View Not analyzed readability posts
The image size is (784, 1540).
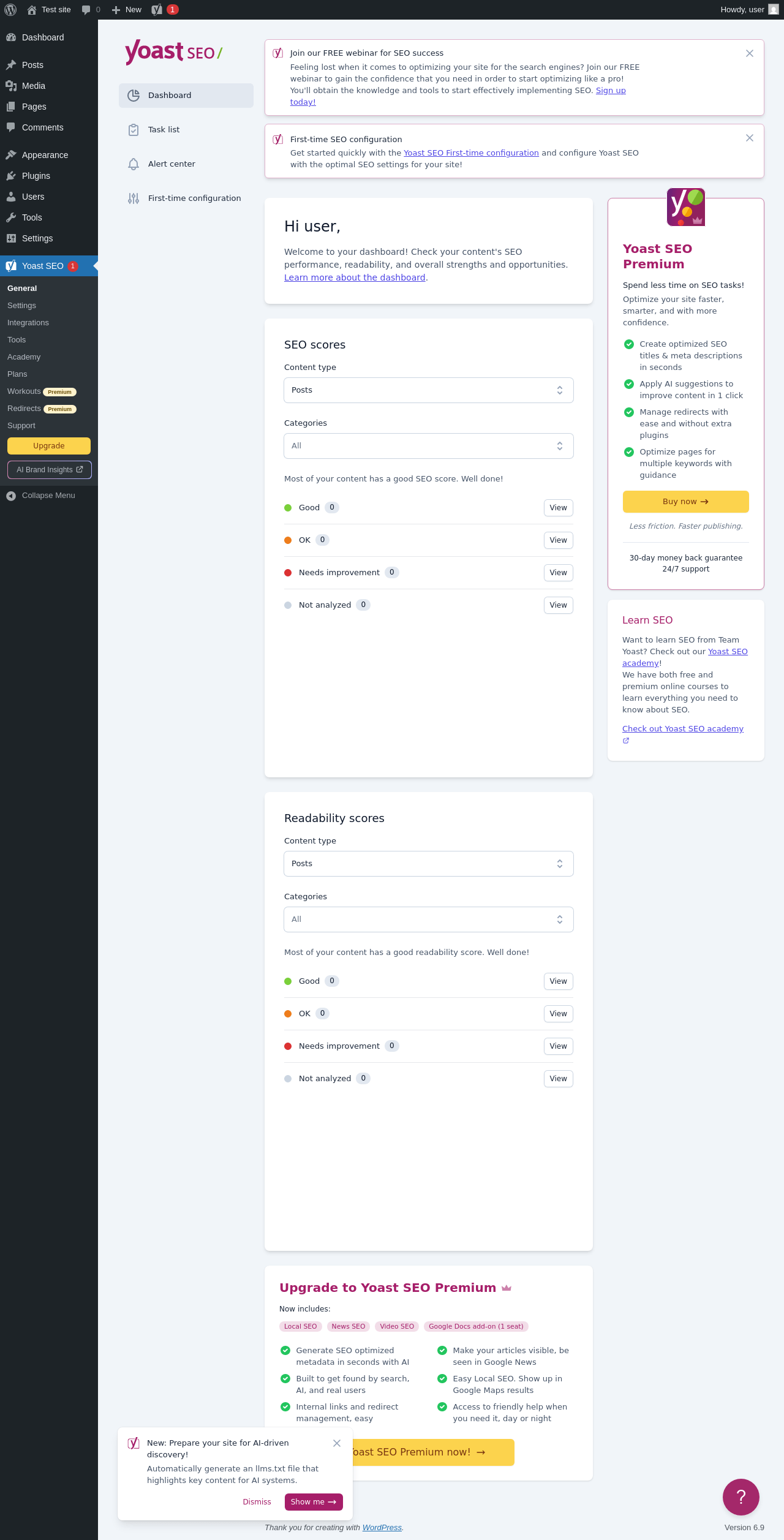[559, 1079]
